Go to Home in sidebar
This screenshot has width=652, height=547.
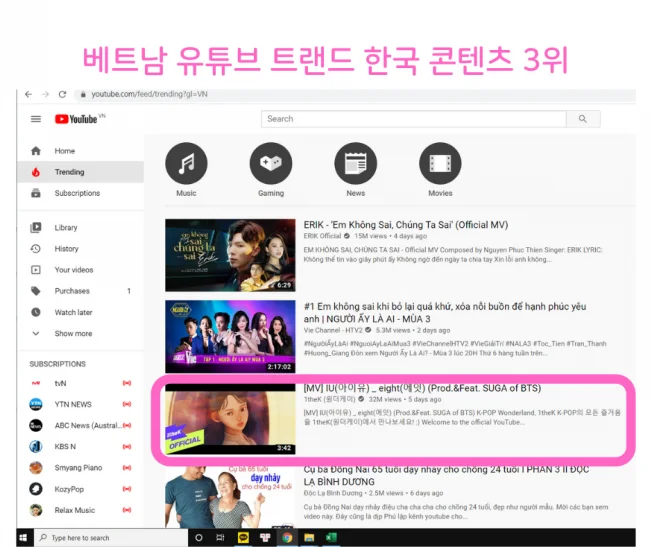tap(81, 151)
